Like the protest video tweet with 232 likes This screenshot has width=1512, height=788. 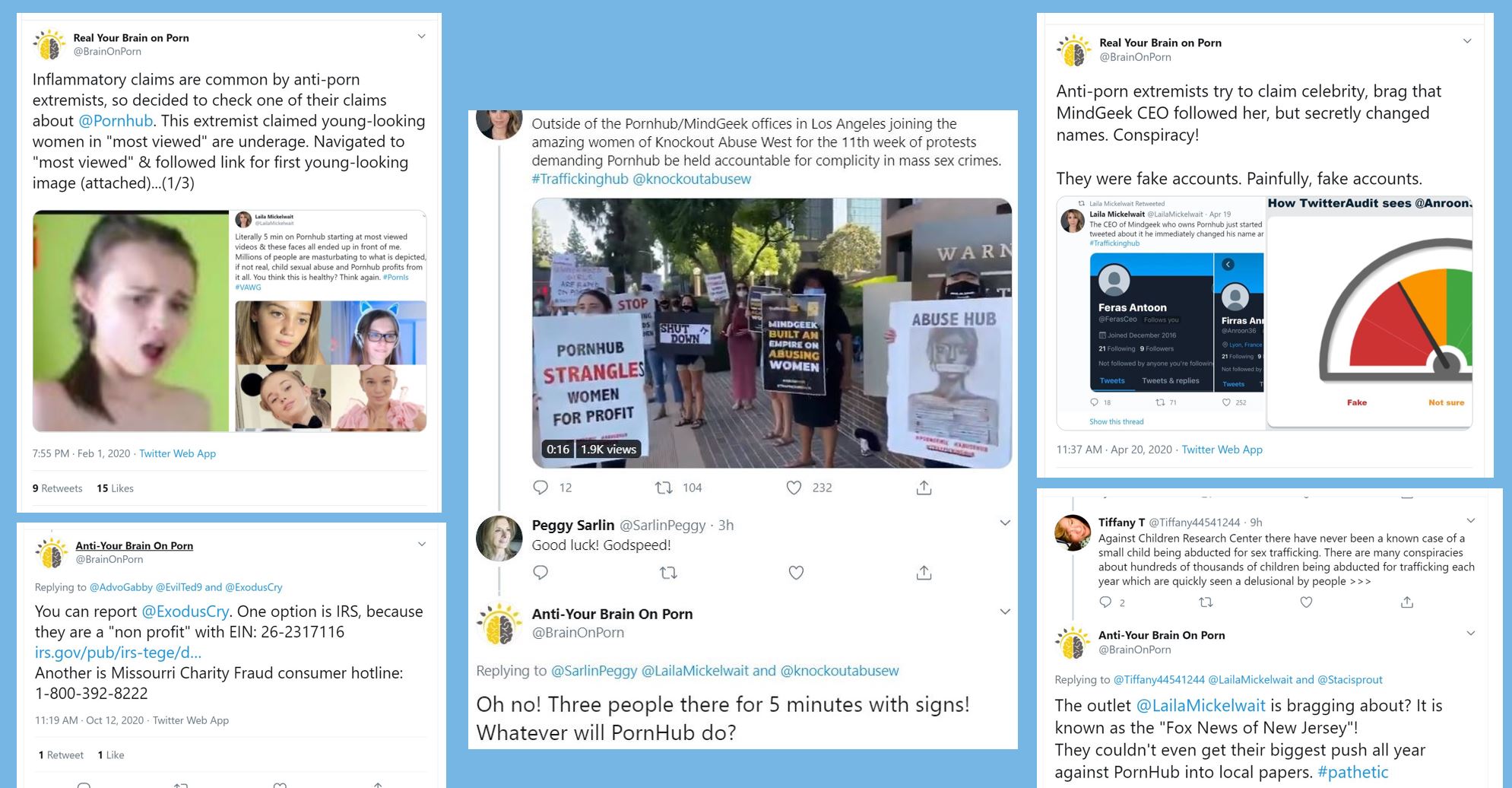pos(794,488)
